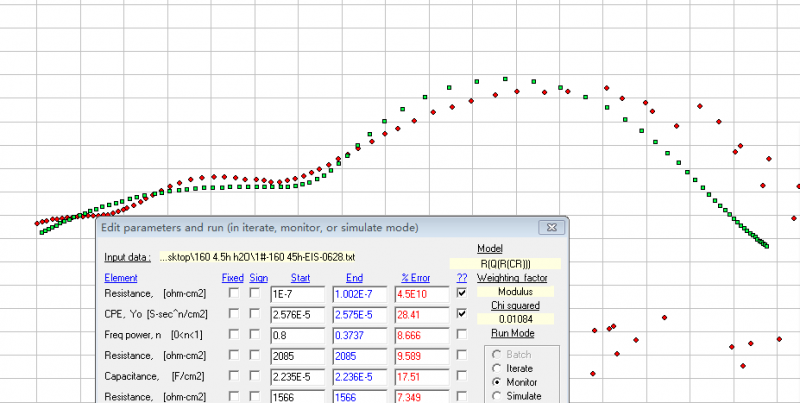
Task: Toggle Sign for the Resistance 2085 row
Action: click(x=255, y=355)
